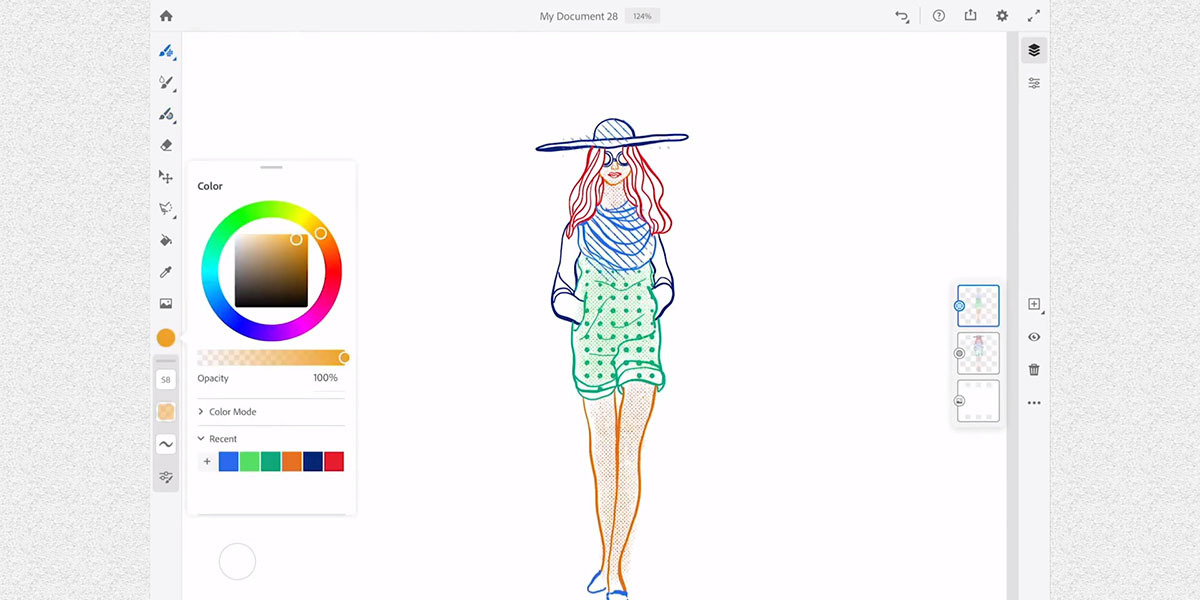The height and width of the screenshot is (600, 1200).
Task: Select the top layer thumbnail
Action: 978,306
